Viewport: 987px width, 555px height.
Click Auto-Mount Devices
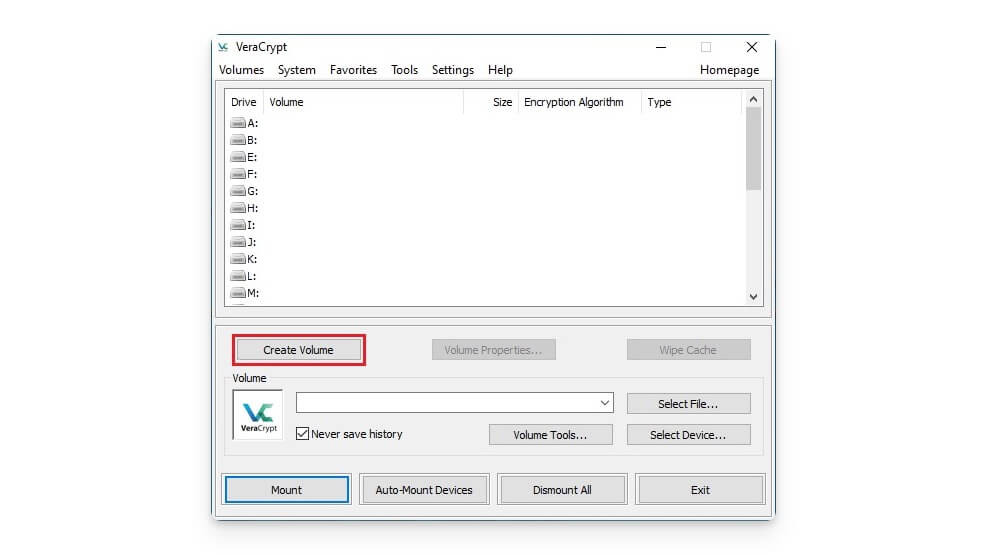424,490
